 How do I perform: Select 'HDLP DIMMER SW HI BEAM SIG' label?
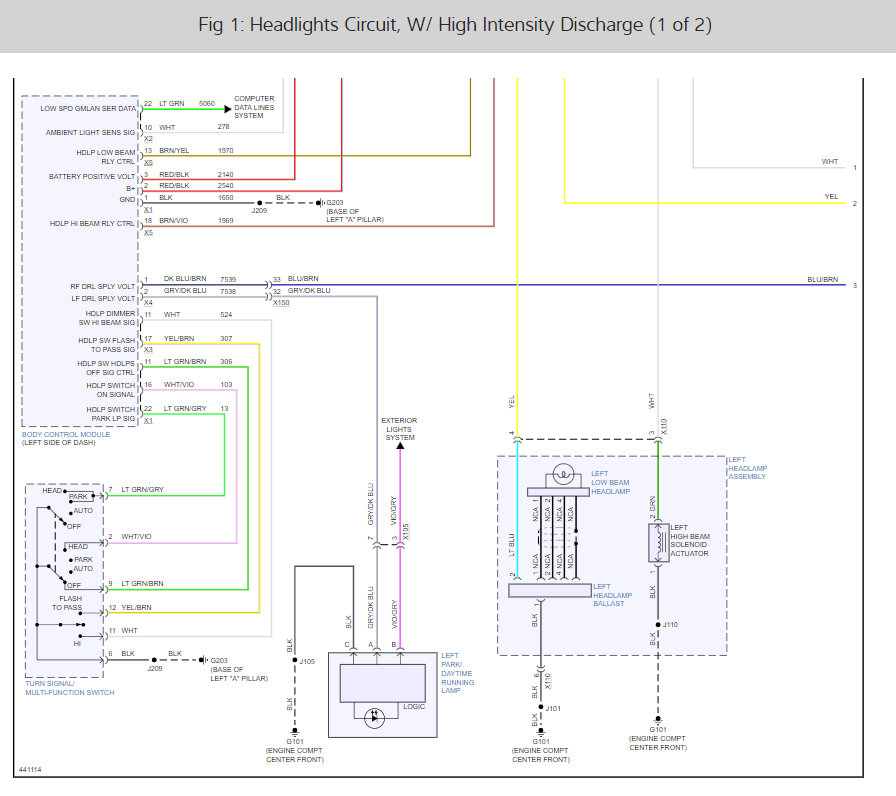click(107, 318)
